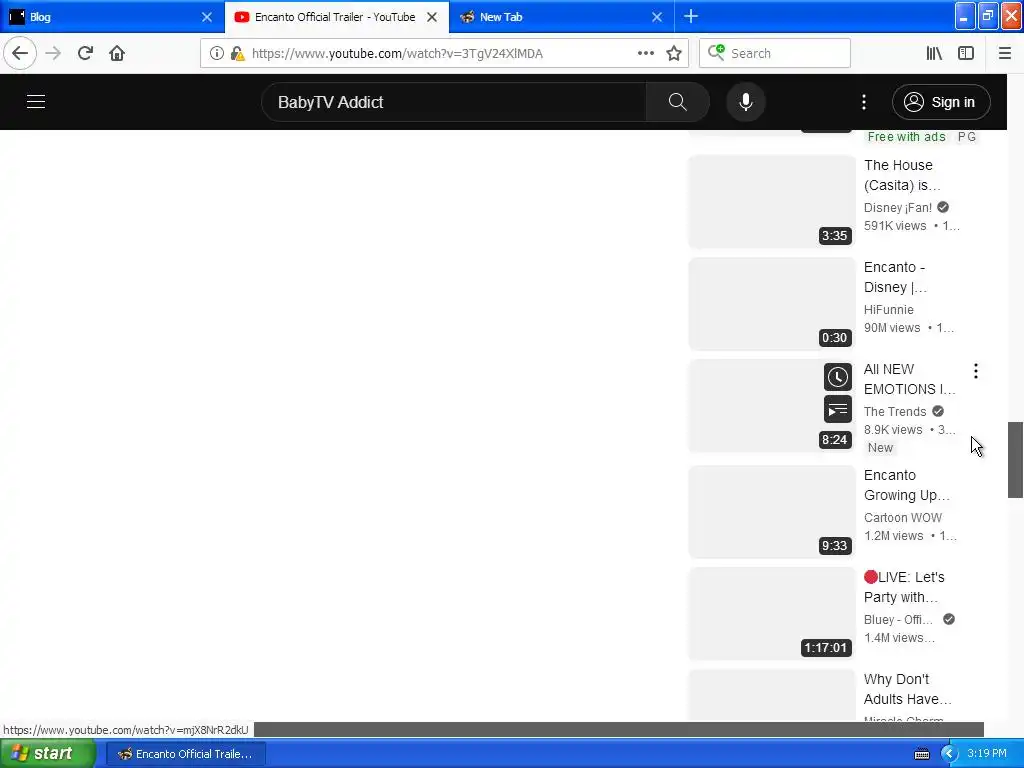The image size is (1024, 768).
Task: Click the keyboard icon in system tray
Action: click(x=922, y=754)
